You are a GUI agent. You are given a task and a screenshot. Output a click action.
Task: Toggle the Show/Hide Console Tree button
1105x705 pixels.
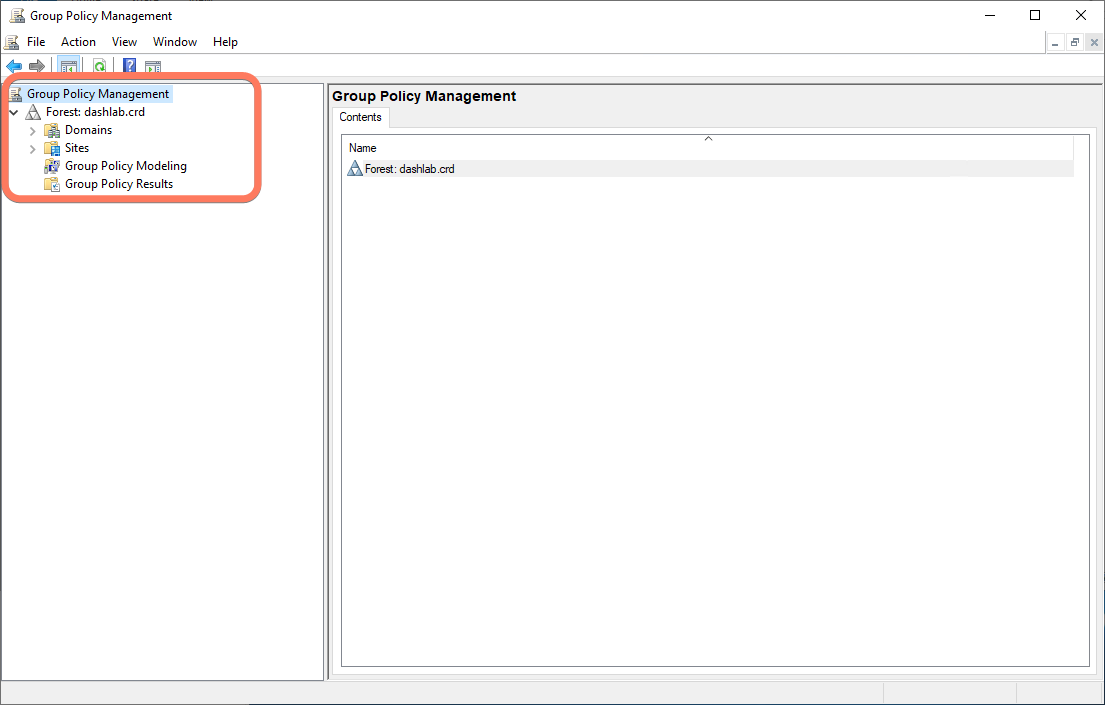[68, 66]
